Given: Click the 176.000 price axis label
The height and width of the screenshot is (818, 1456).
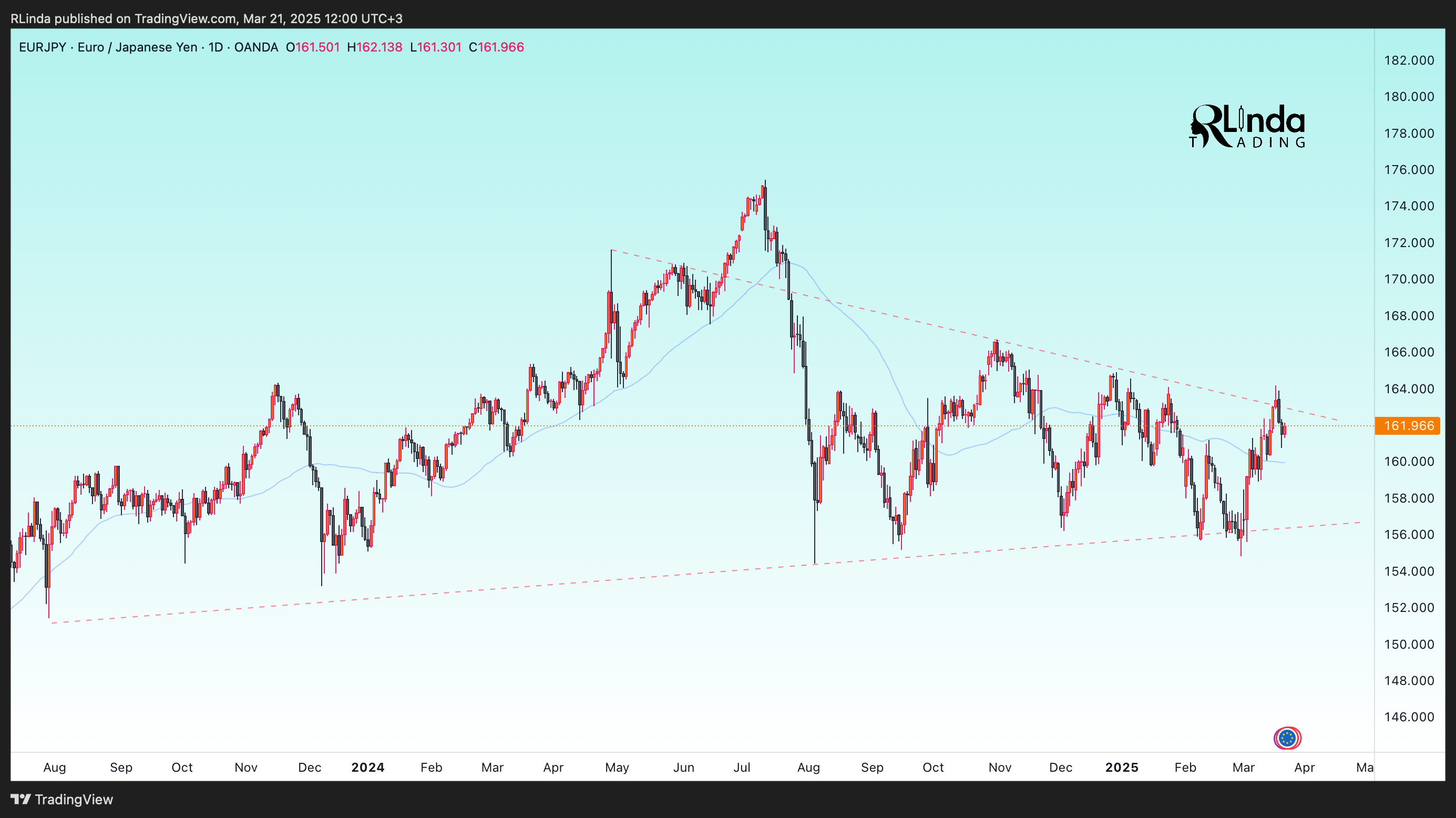Looking at the screenshot, I should (x=1409, y=170).
